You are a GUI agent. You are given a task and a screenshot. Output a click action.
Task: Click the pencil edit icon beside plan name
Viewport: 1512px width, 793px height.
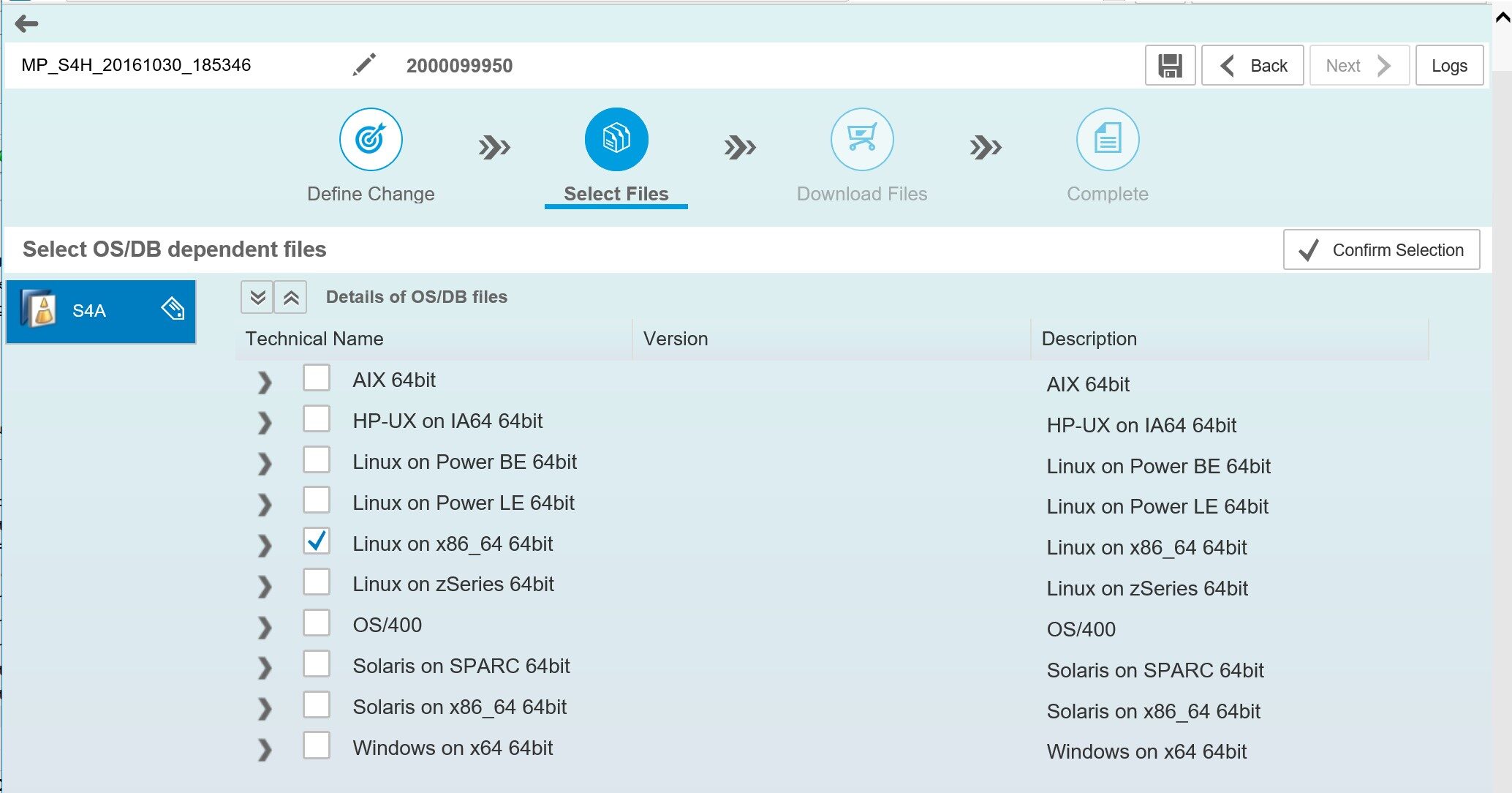364,65
